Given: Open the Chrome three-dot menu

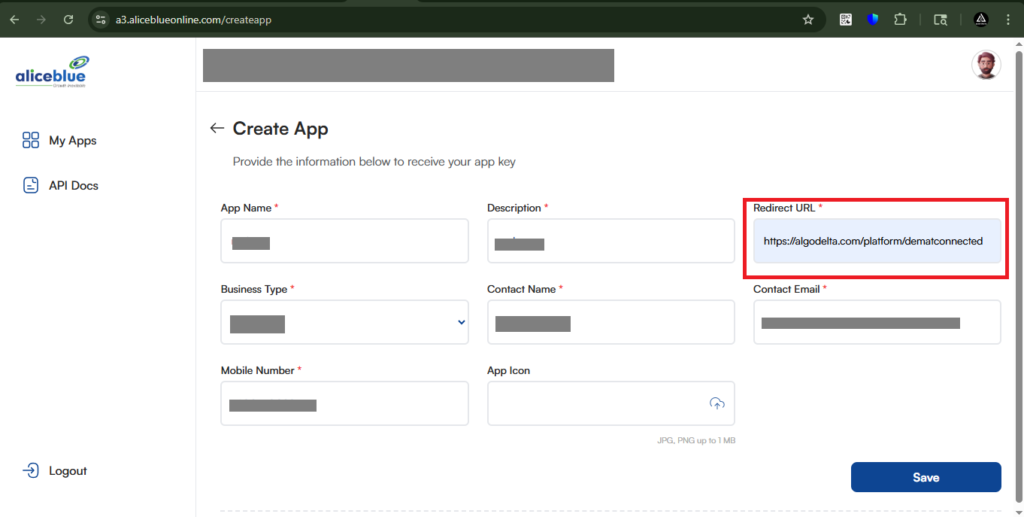Looking at the screenshot, I should 1009,19.
